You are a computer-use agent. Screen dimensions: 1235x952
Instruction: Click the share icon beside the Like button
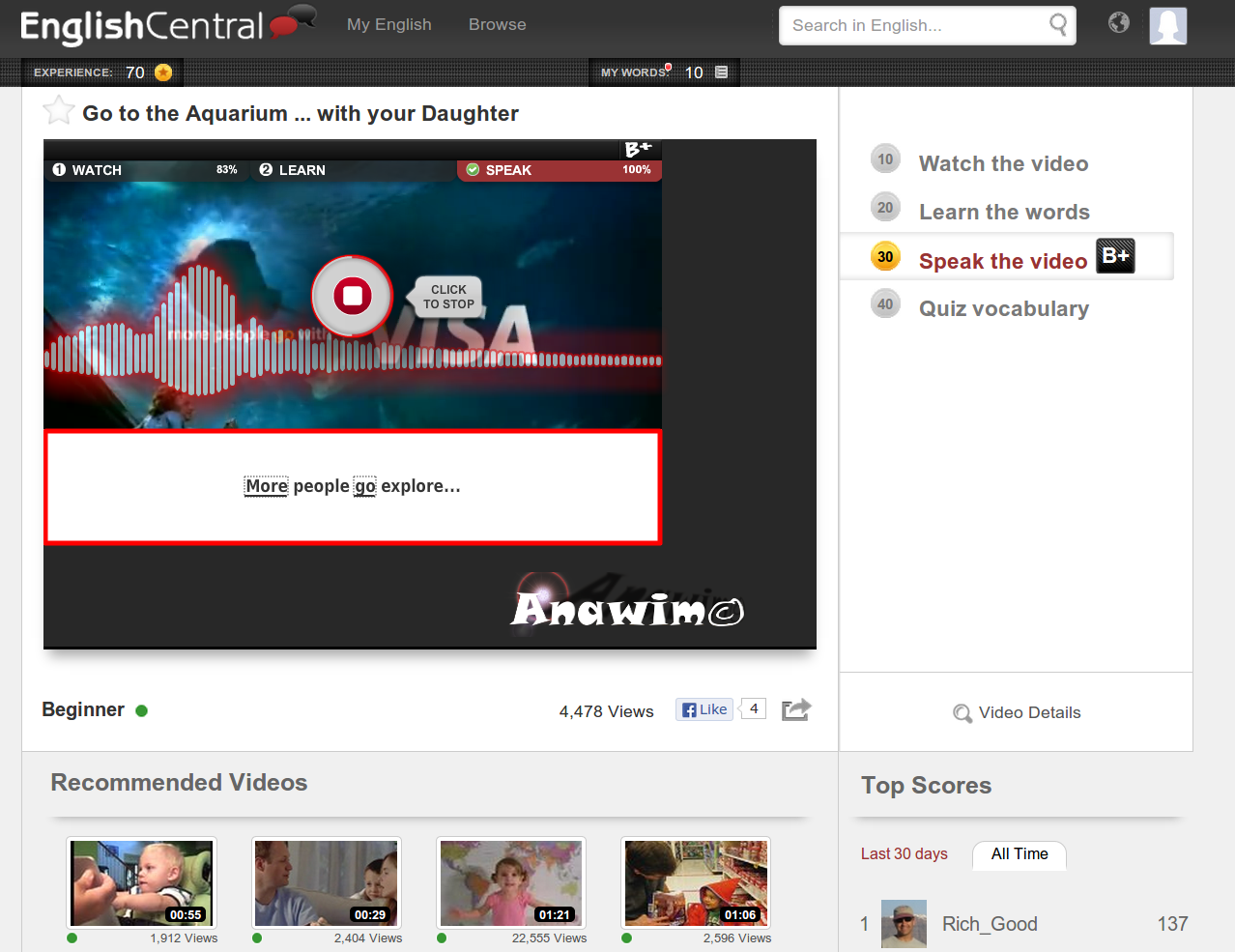(795, 708)
